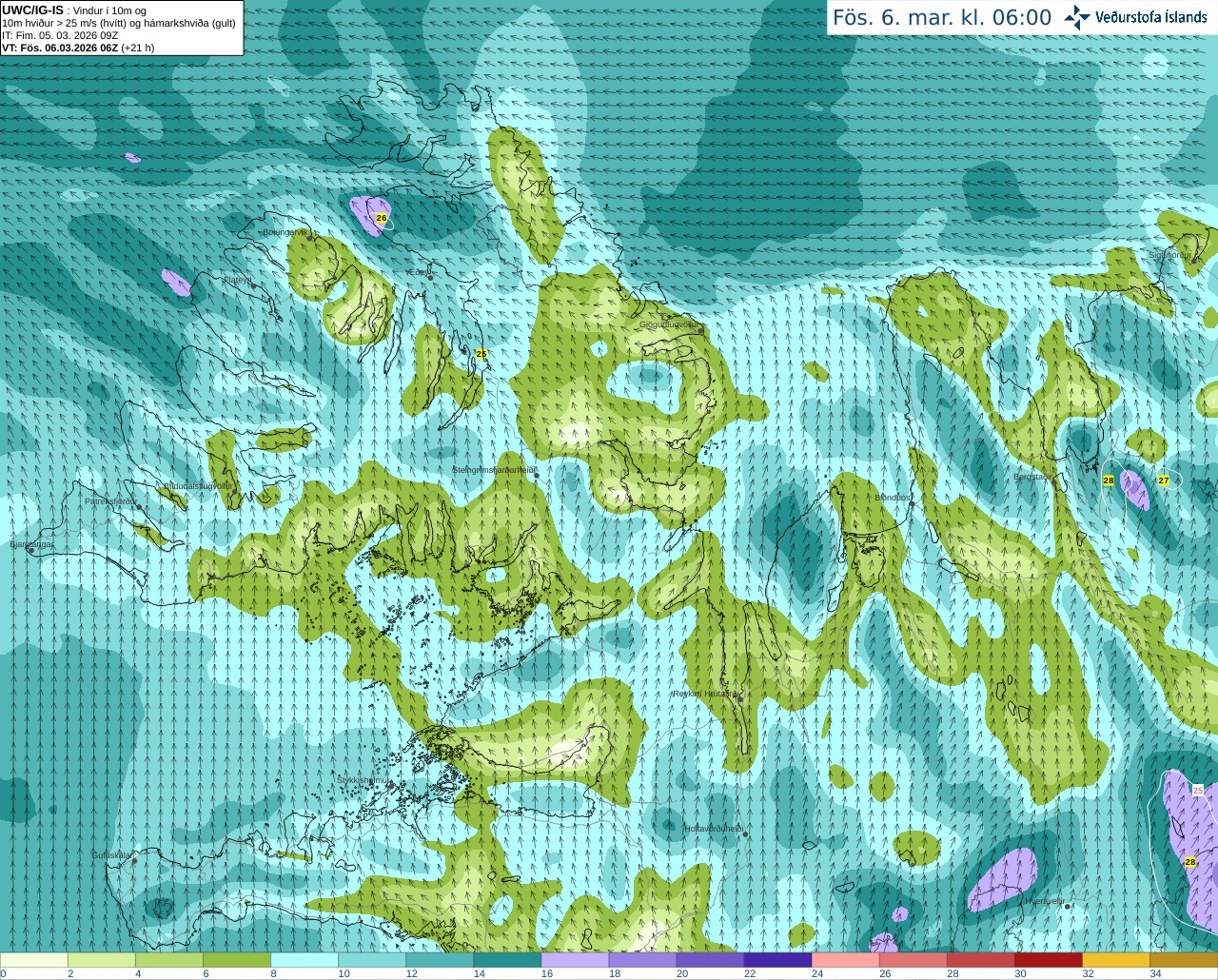Pick the 32–34 m/s amber legend swatch
This screenshot has height=980, width=1218.
pyautogui.click(x=1115, y=960)
